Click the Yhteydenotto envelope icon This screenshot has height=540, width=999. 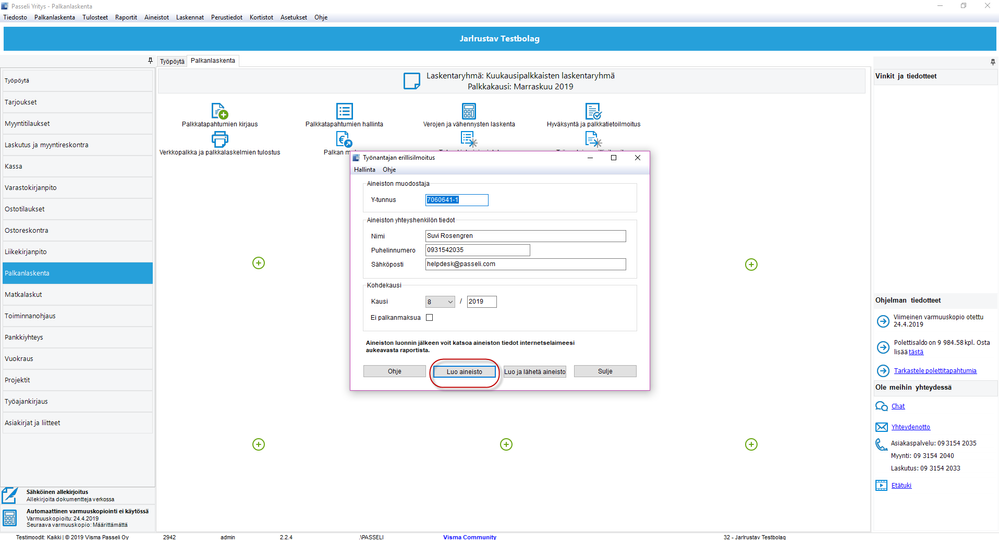point(882,427)
